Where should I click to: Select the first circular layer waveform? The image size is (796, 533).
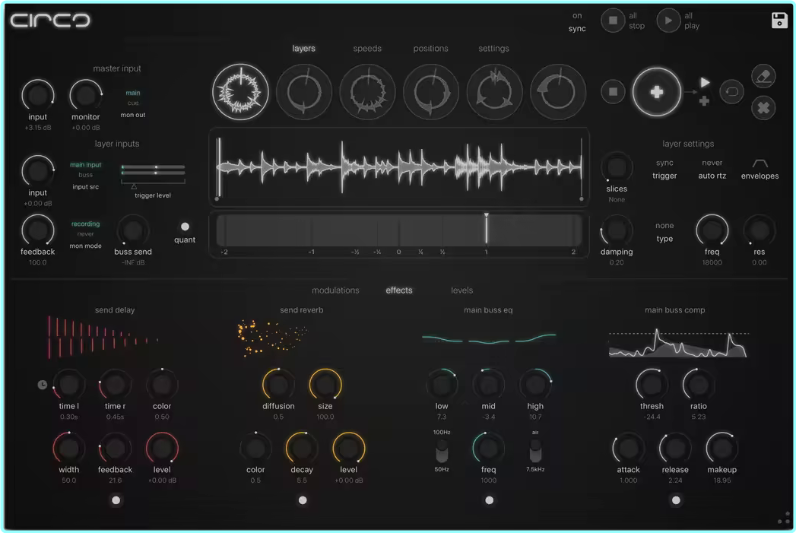pyautogui.click(x=241, y=91)
